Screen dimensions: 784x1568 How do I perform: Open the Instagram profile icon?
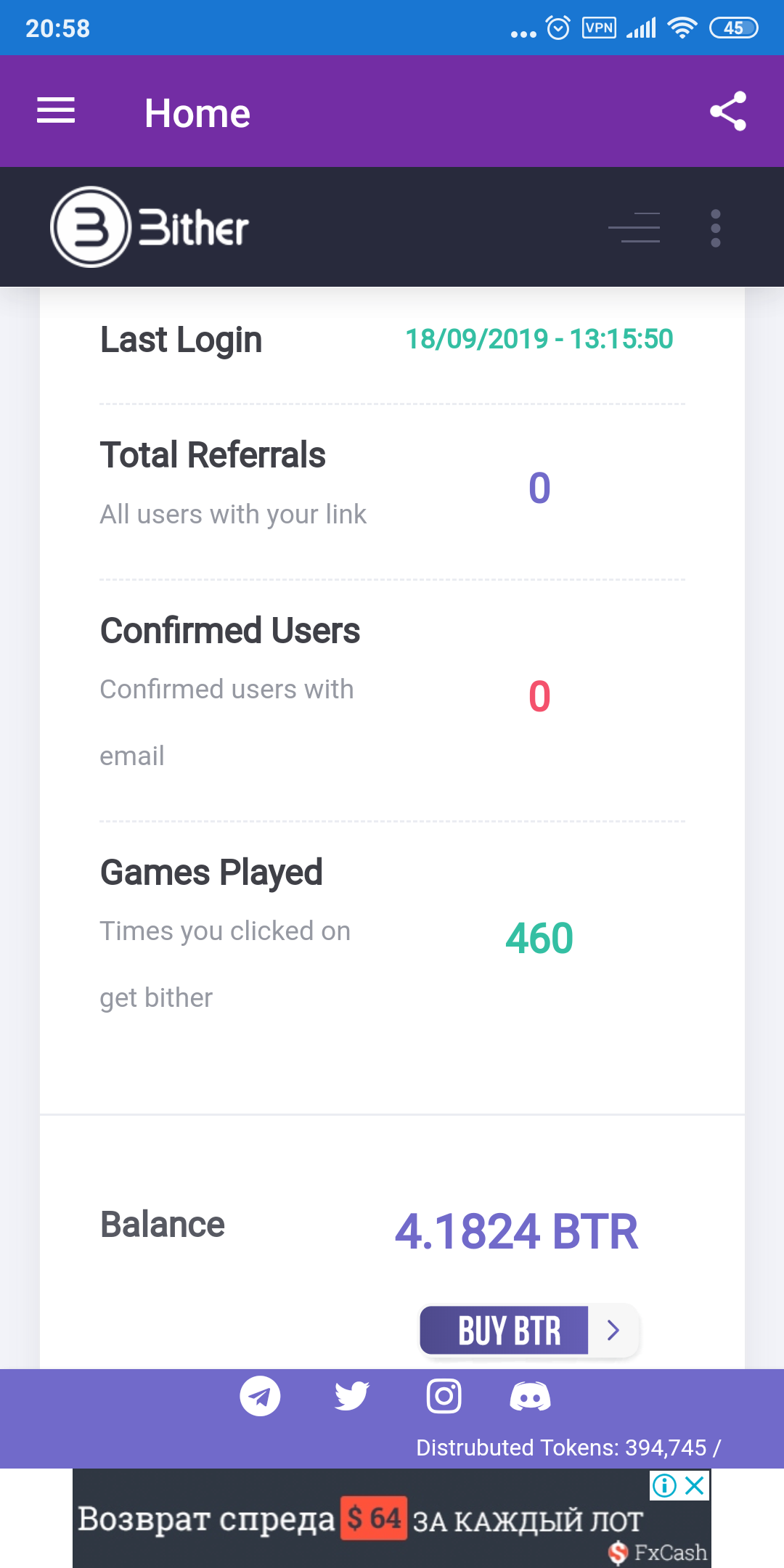pyautogui.click(x=444, y=1396)
